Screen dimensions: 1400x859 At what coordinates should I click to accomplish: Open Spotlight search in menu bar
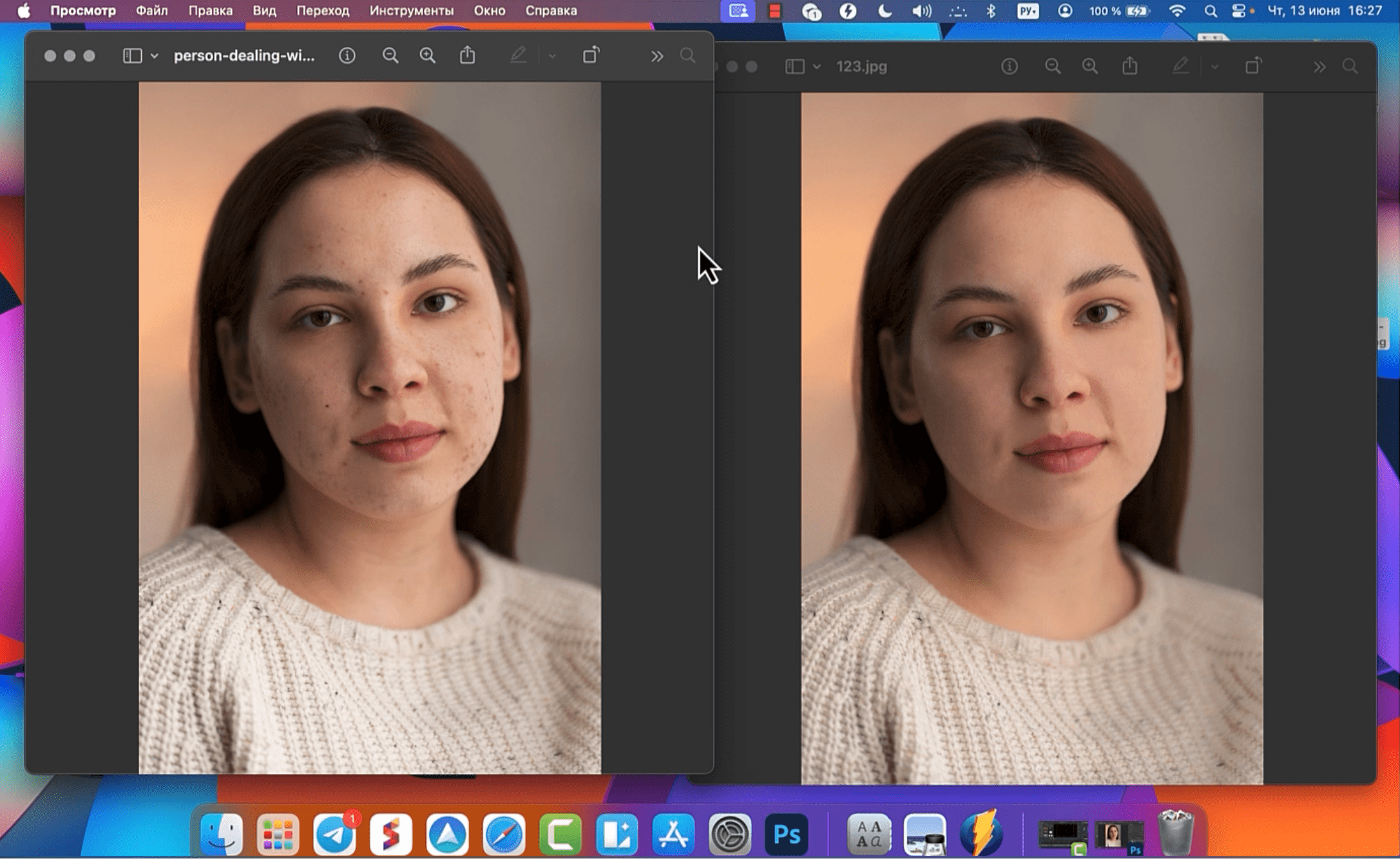click(x=1211, y=11)
